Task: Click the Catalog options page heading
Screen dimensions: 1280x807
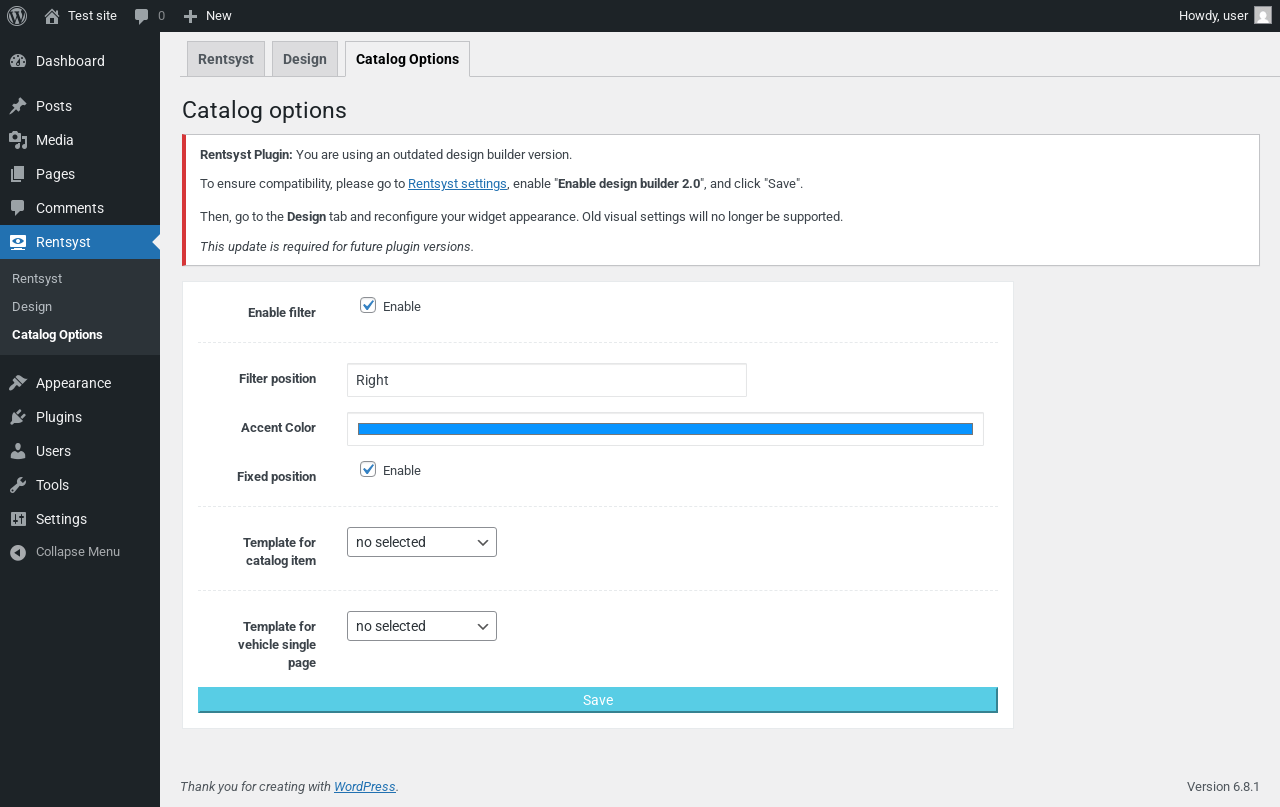Action: (x=264, y=110)
